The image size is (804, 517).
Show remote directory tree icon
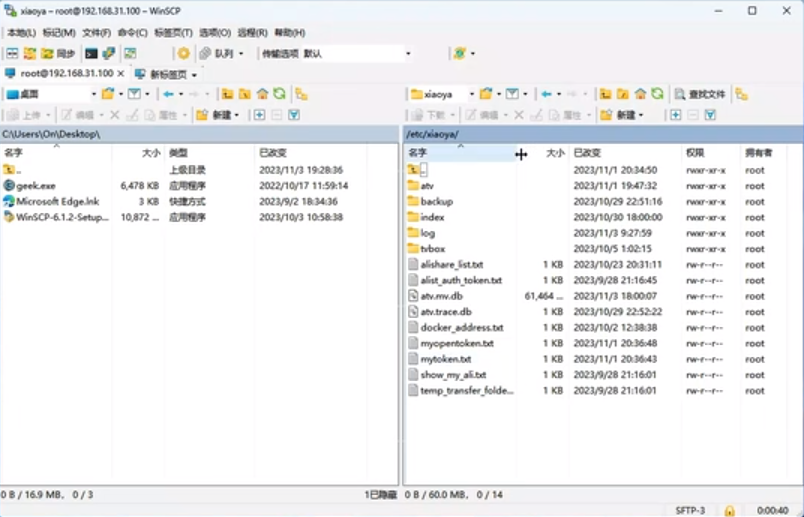[741, 94]
